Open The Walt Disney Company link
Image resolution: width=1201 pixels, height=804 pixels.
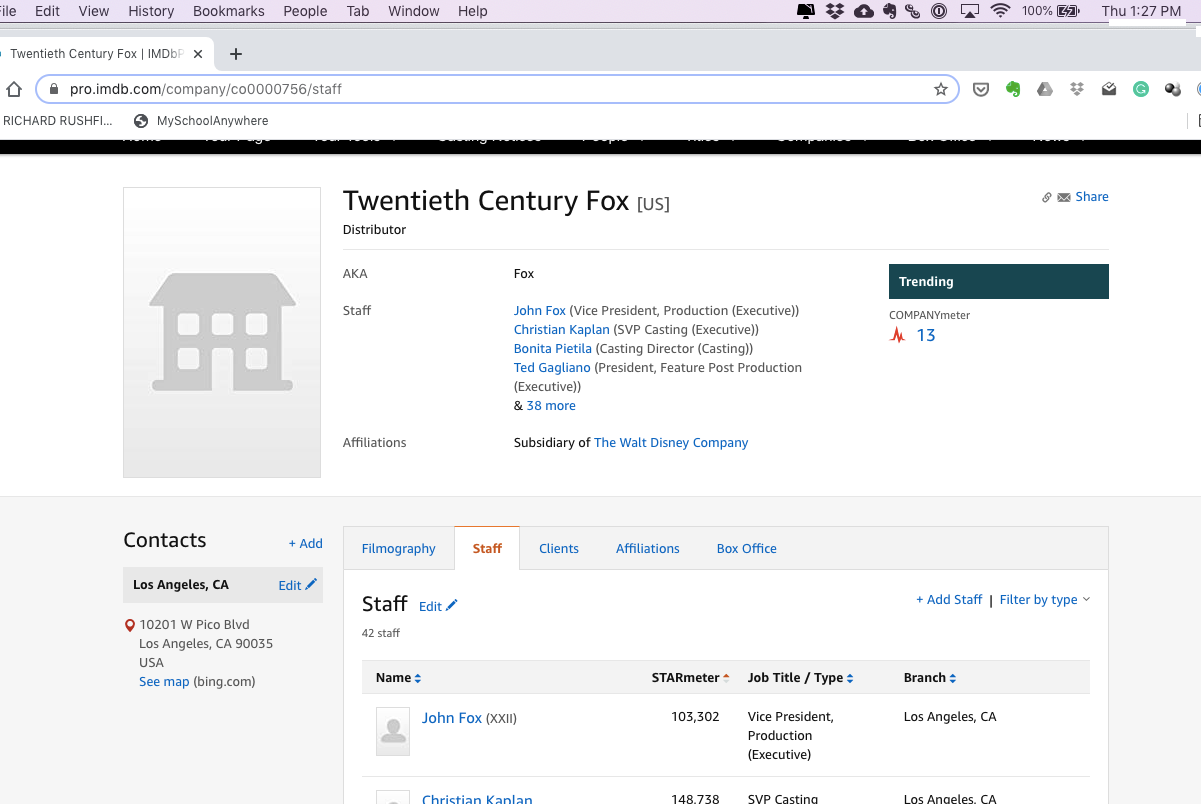click(671, 443)
